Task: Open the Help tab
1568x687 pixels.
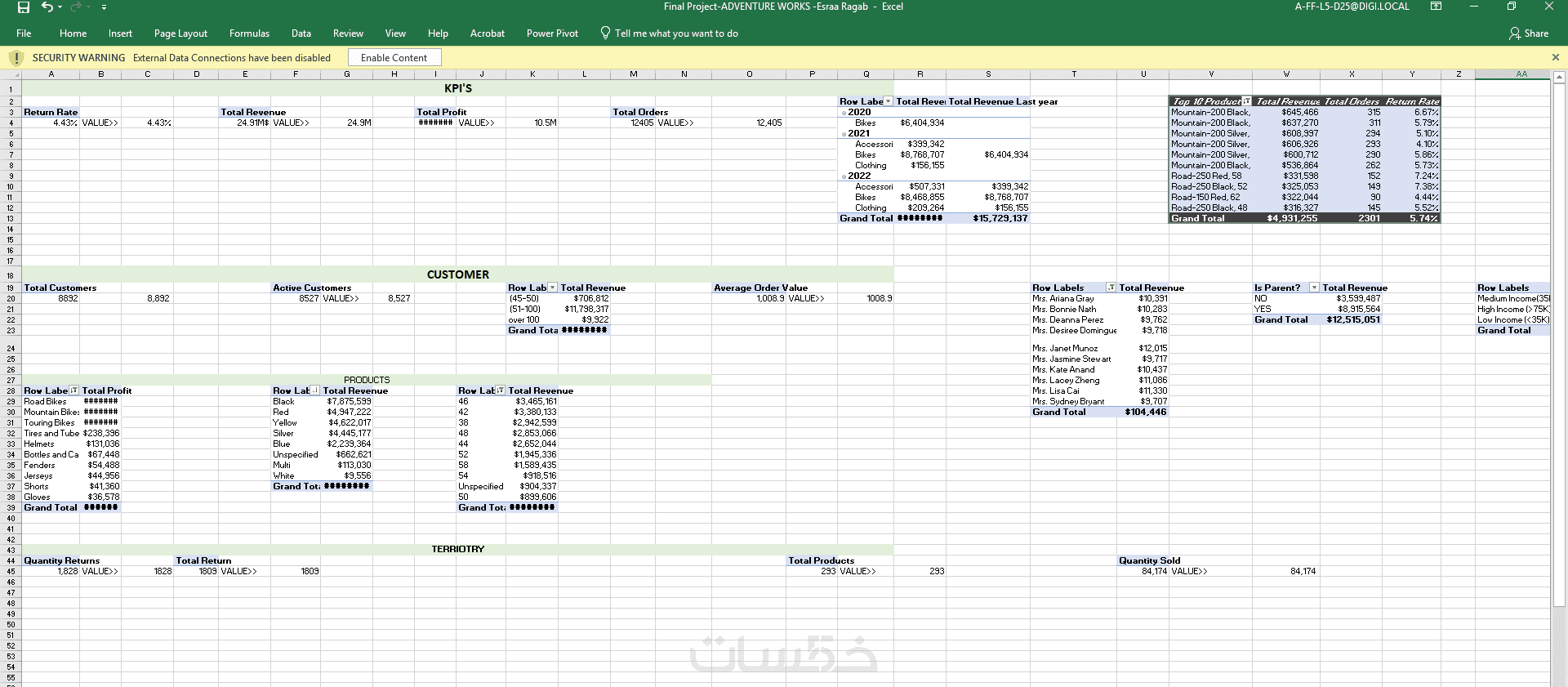Action: [438, 33]
